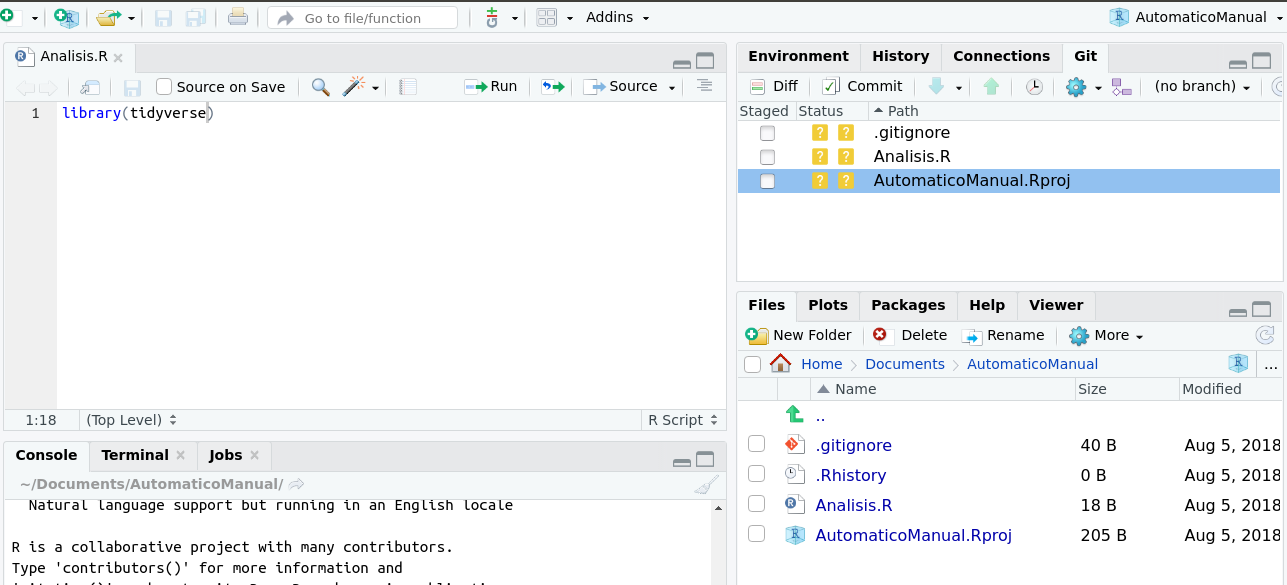
Task: Switch to the Packages tab
Action: click(x=907, y=305)
